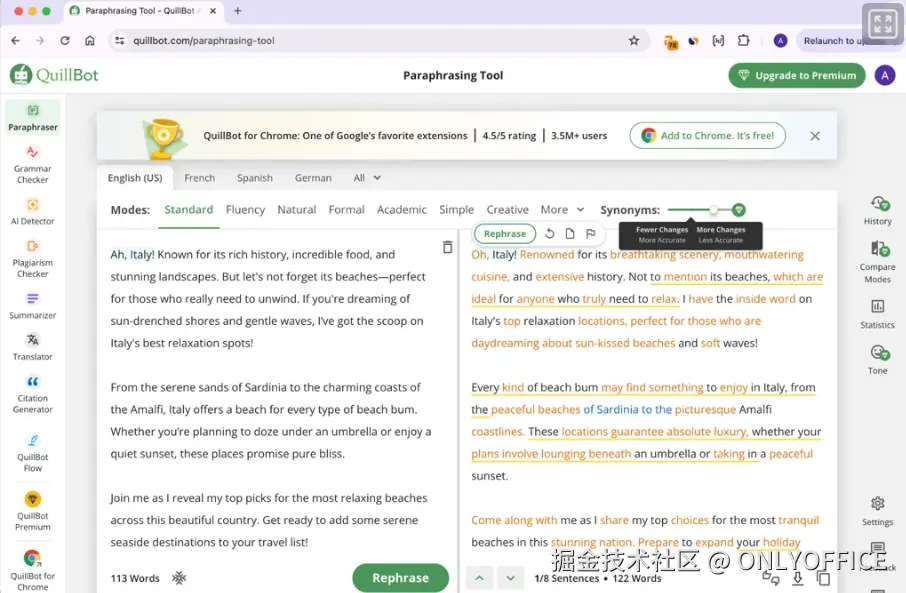
Task: Switch to Spanish language tab
Action: pos(255,178)
